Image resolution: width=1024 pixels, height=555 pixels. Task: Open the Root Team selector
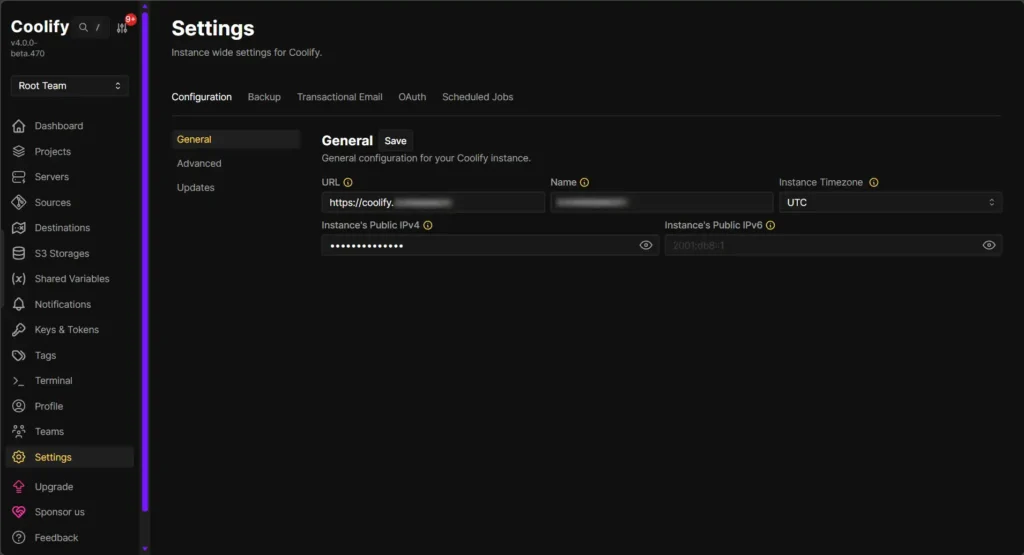69,86
